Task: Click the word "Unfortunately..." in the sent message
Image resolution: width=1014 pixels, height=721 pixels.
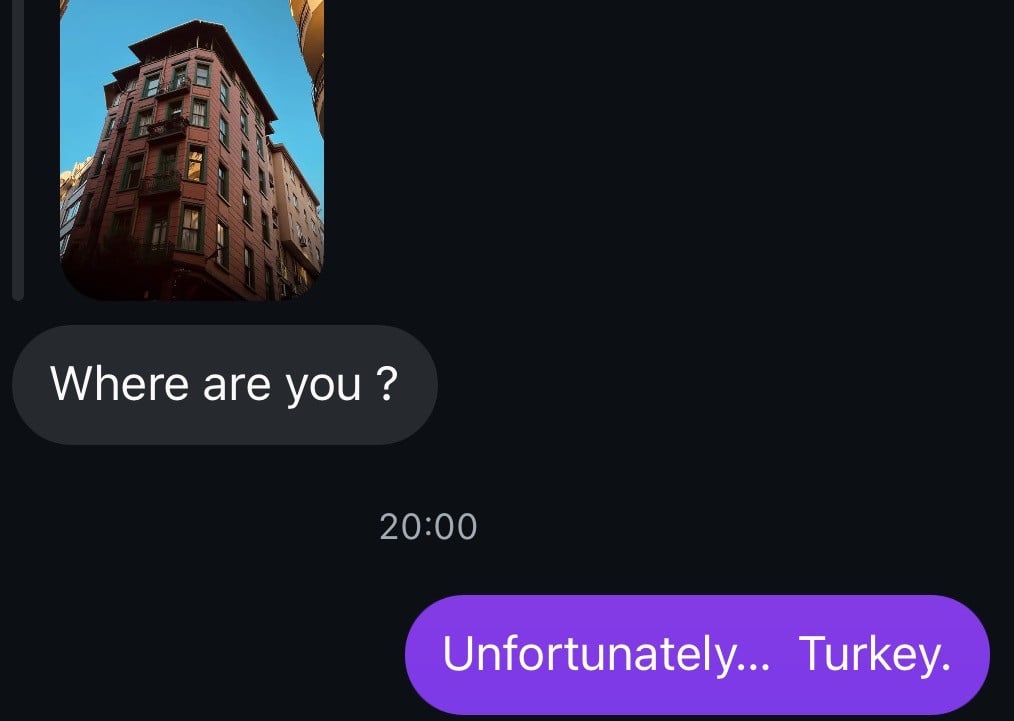Action: point(606,653)
